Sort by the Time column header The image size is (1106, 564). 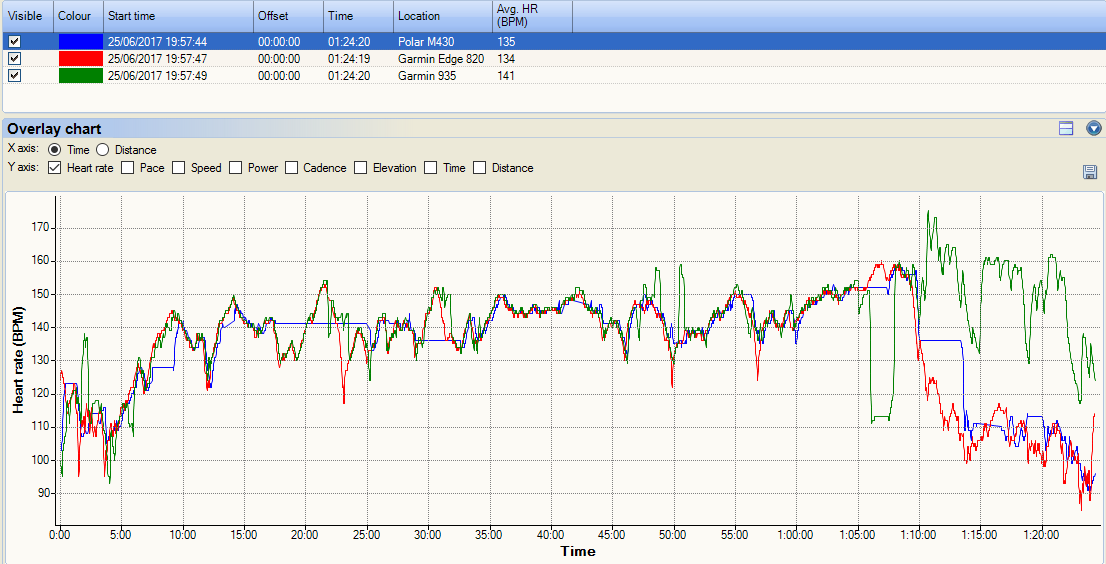[x=358, y=16]
